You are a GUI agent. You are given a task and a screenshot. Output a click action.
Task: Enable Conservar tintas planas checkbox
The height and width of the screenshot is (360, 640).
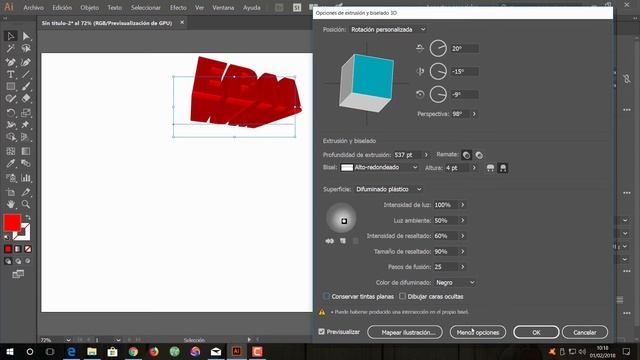click(326, 296)
